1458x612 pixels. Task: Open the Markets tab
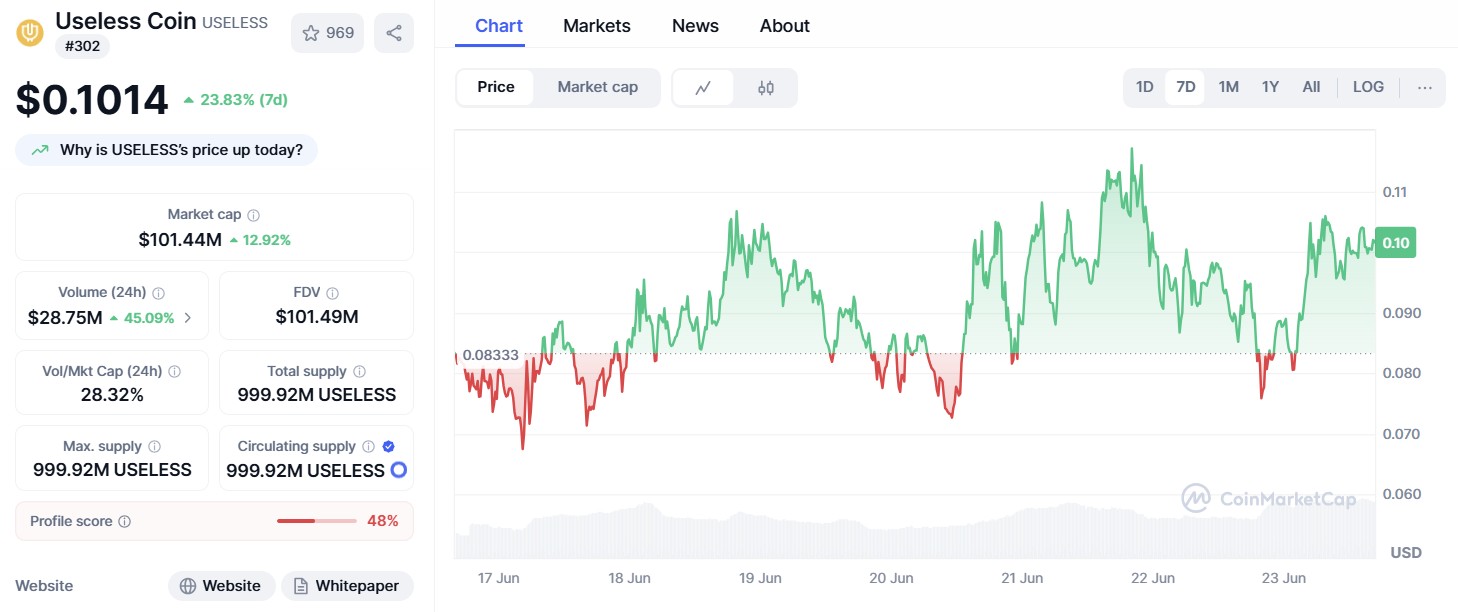(596, 26)
